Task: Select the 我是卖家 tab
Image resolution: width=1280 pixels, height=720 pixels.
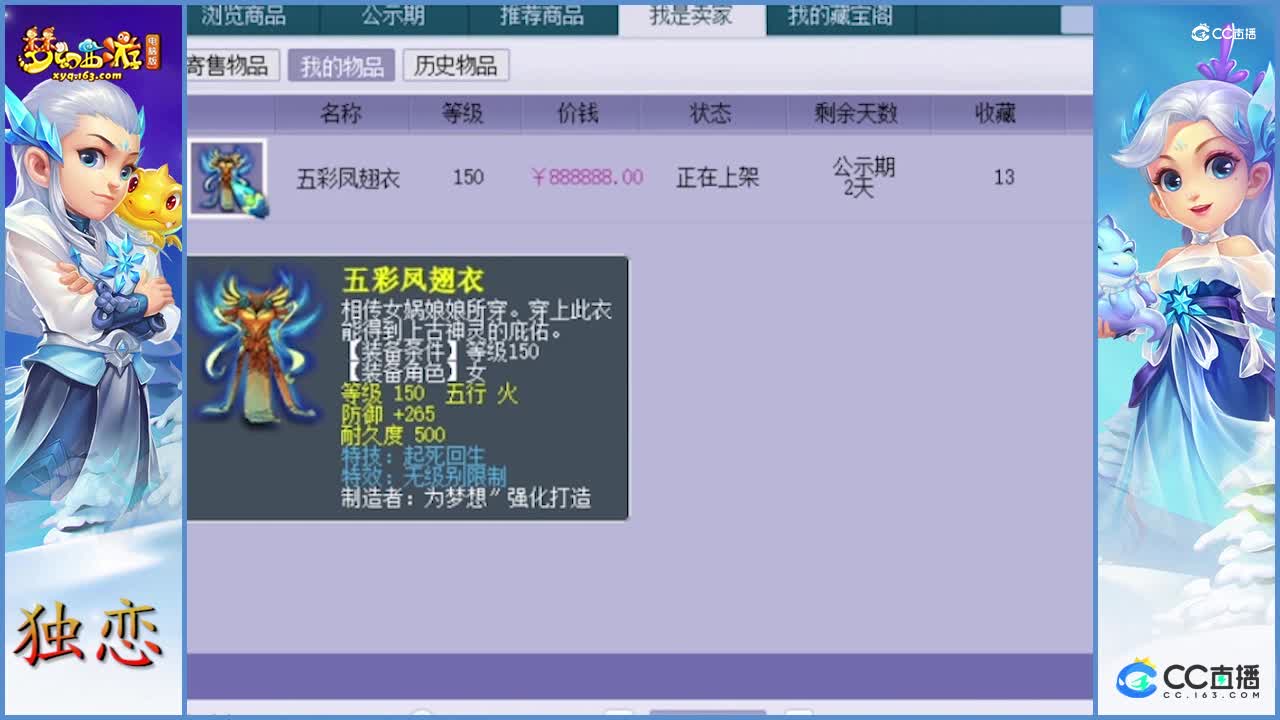Action: 691,18
